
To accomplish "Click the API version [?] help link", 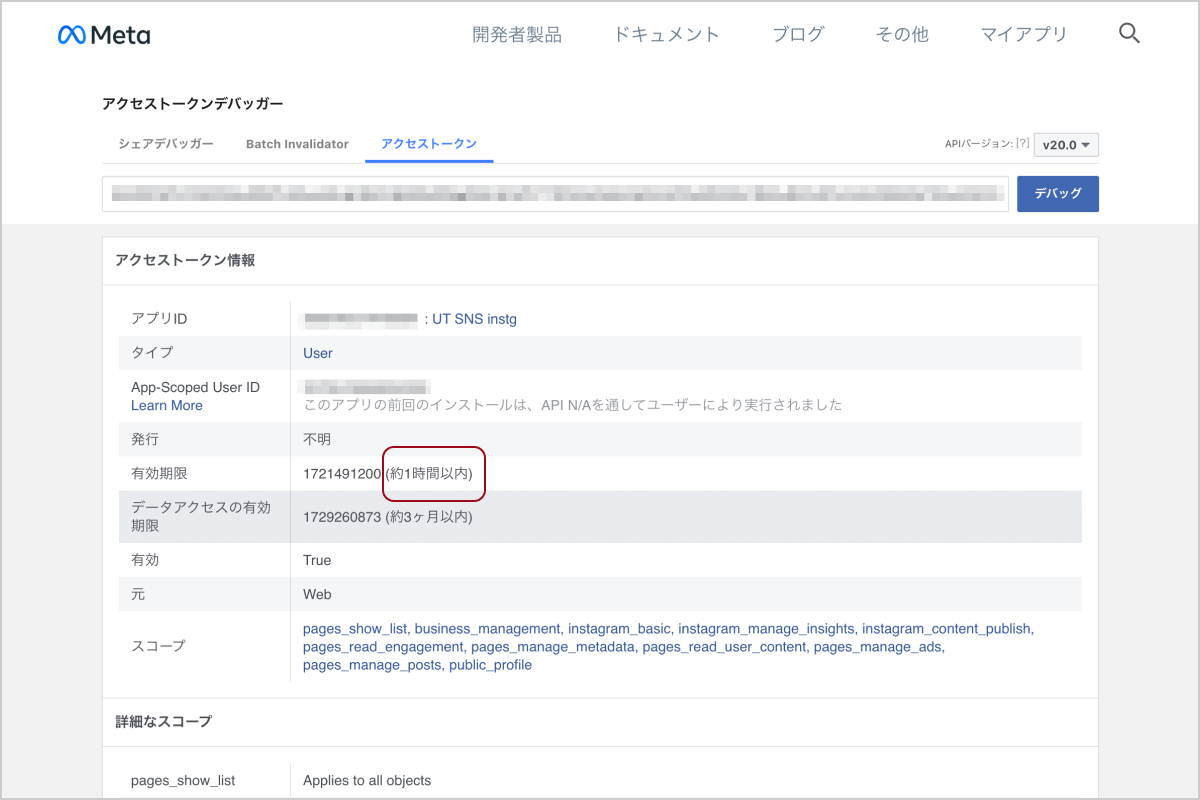I will click(x=1022, y=144).
